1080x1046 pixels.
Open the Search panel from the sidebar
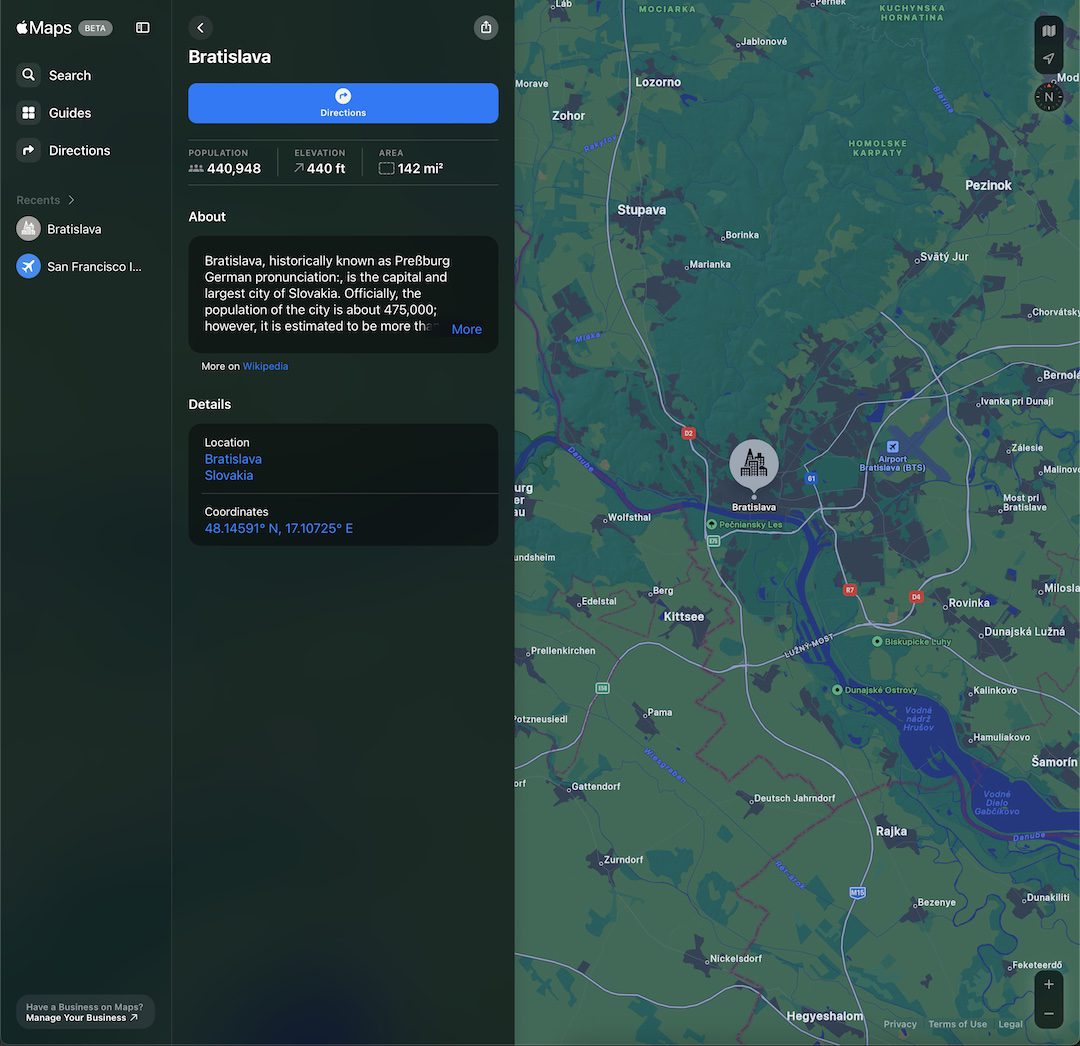coord(69,75)
